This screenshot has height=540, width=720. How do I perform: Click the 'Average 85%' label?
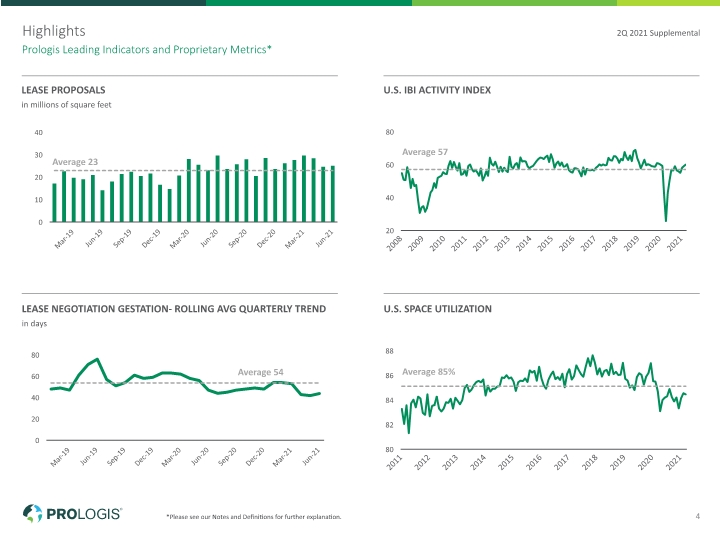pos(428,371)
